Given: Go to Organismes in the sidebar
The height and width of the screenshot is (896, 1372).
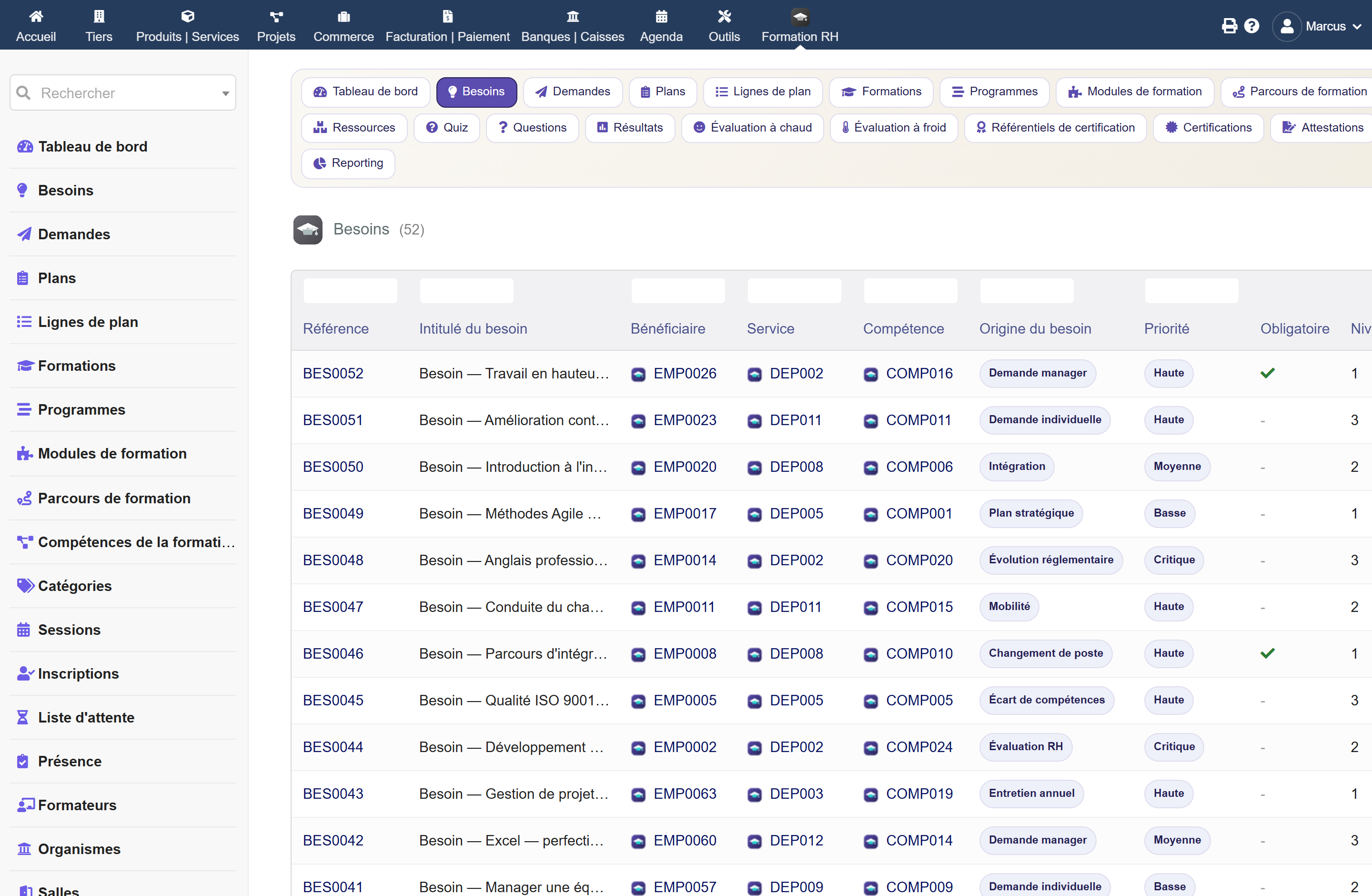Looking at the screenshot, I should tap(79, 849).
